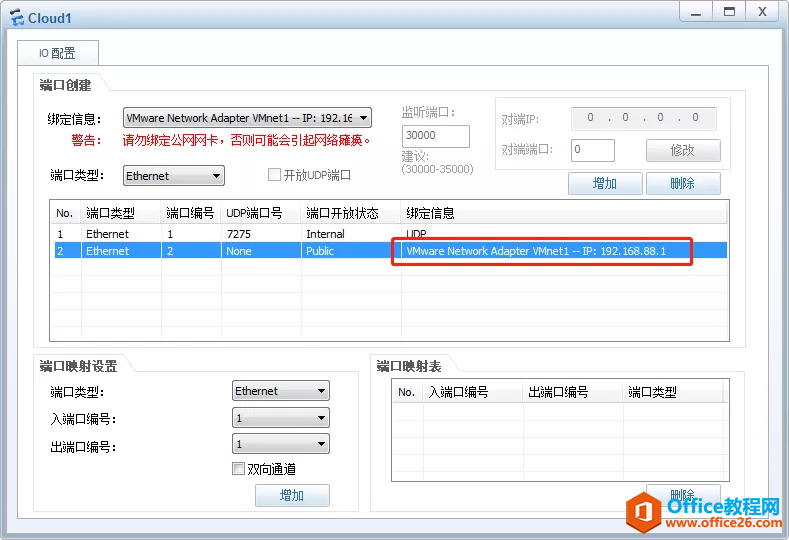Select port row 1 with UDP 7275
The width and height of the screenshot is (789, 540).
tap(390, 234)
